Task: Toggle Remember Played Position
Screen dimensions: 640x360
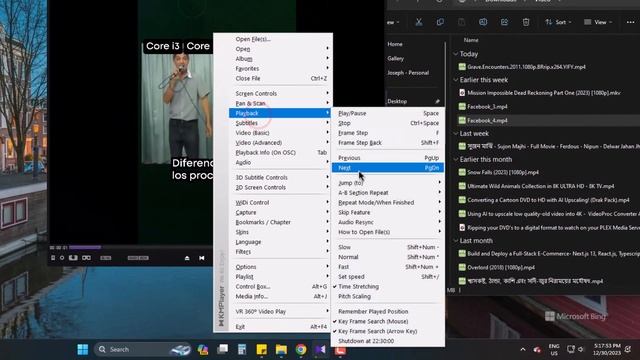Action: click(388, 311)
